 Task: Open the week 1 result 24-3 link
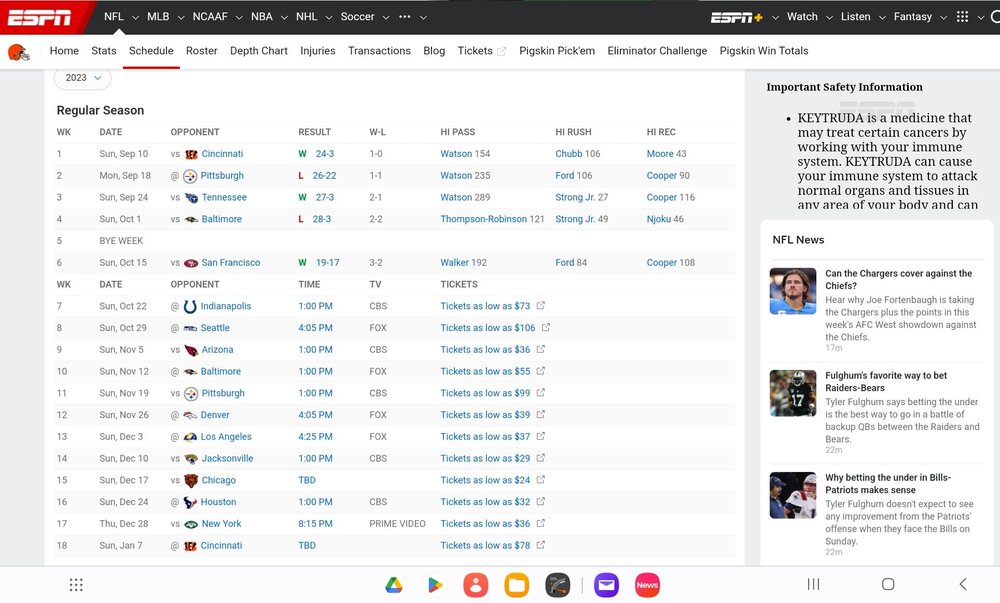point(325,154)
